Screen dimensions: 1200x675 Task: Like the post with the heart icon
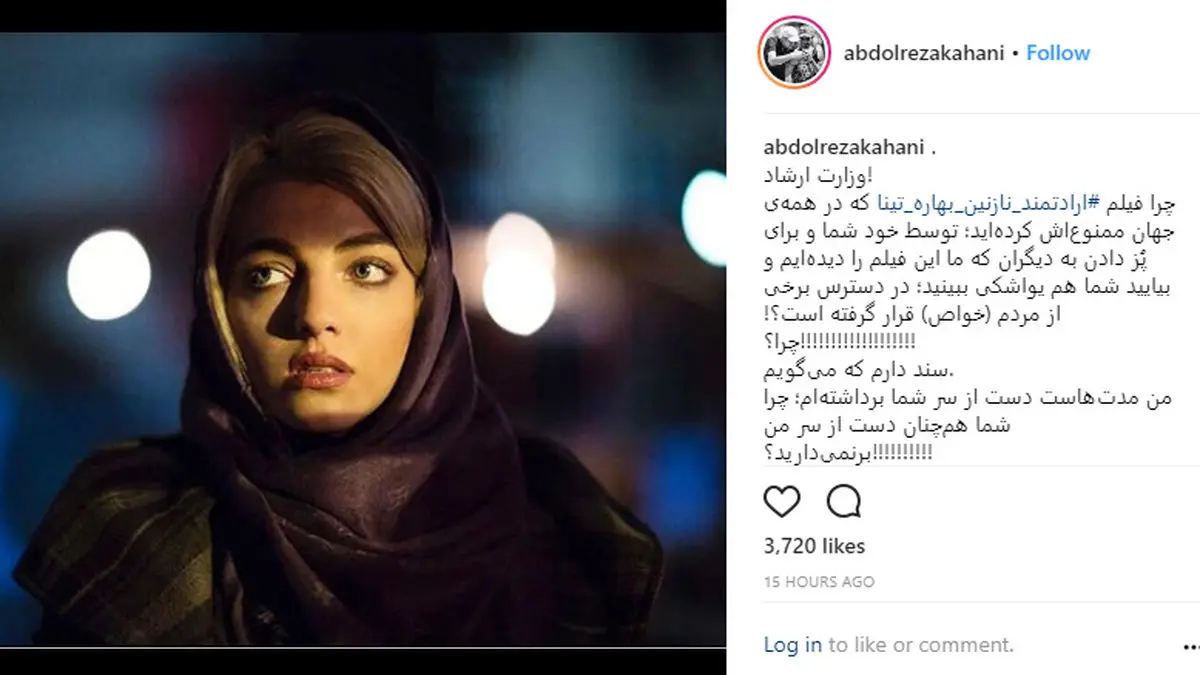[x=782, y=500]
